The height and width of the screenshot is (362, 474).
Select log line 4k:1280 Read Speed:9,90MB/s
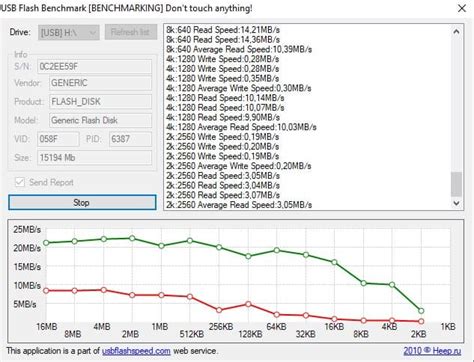(x=223, y=117)
